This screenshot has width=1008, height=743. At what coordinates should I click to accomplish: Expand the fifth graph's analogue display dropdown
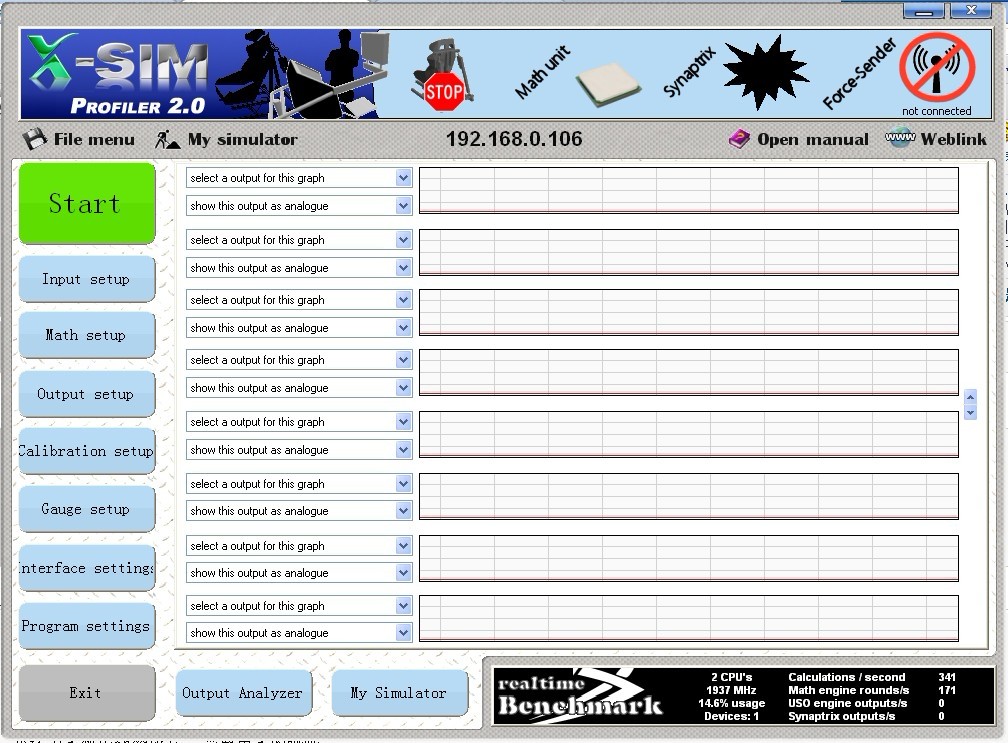pyautogui.click(x=403, y=450)
